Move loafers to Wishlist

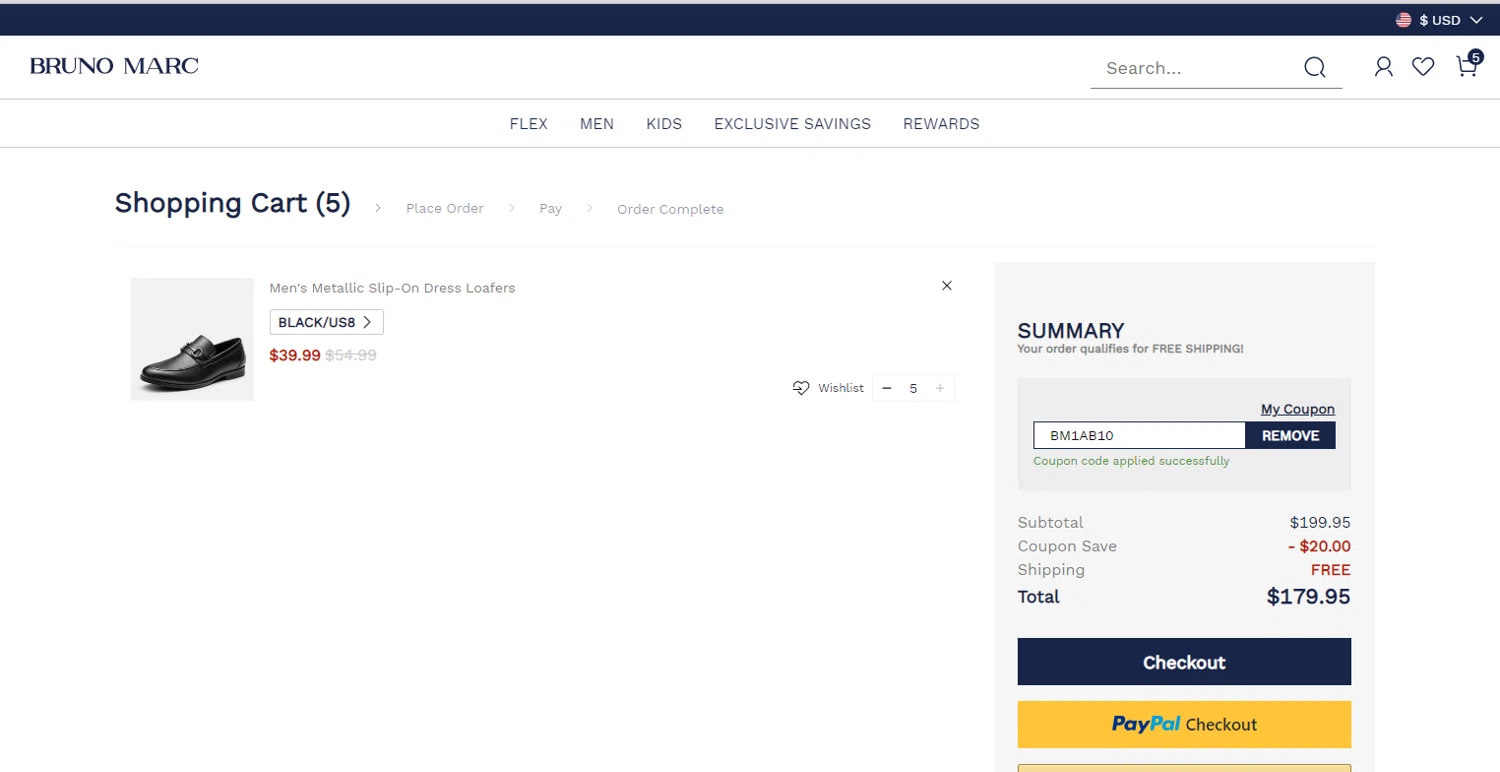828,388
